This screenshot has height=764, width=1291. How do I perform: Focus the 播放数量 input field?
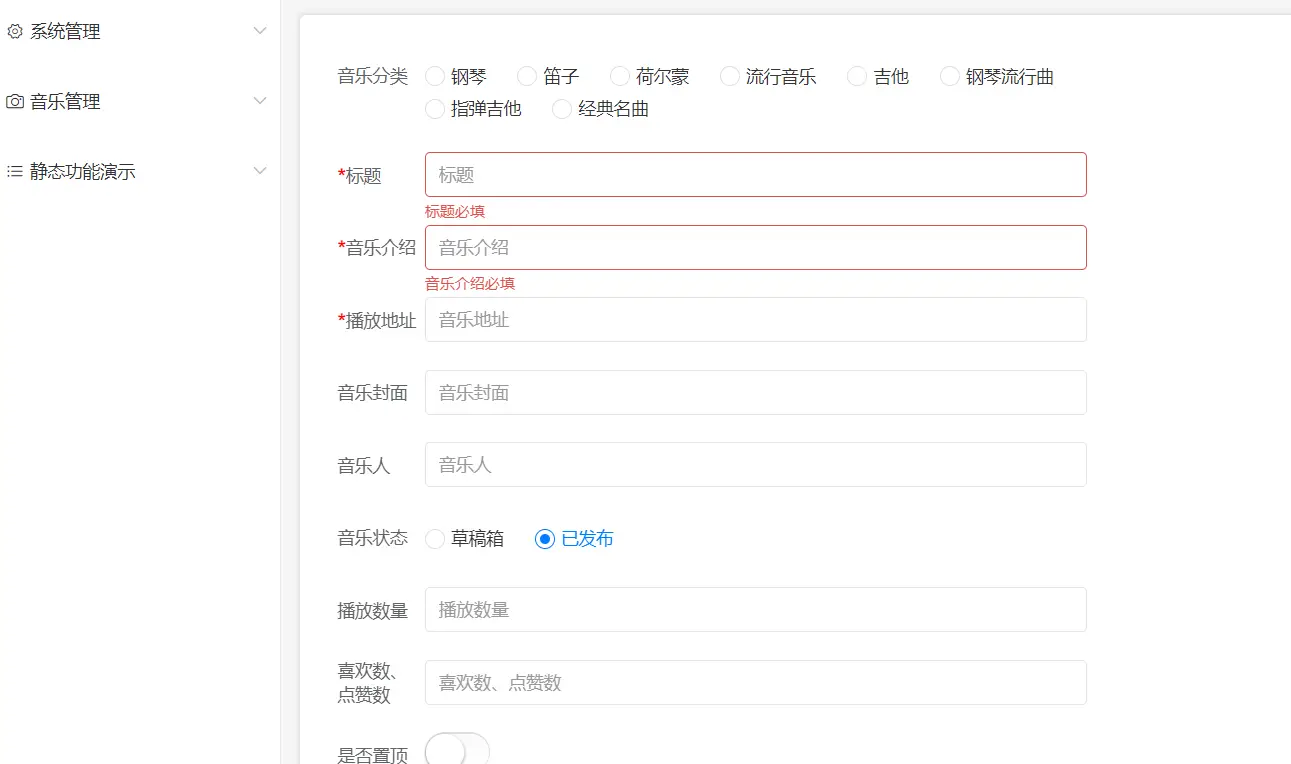click(x=755, y=609)
